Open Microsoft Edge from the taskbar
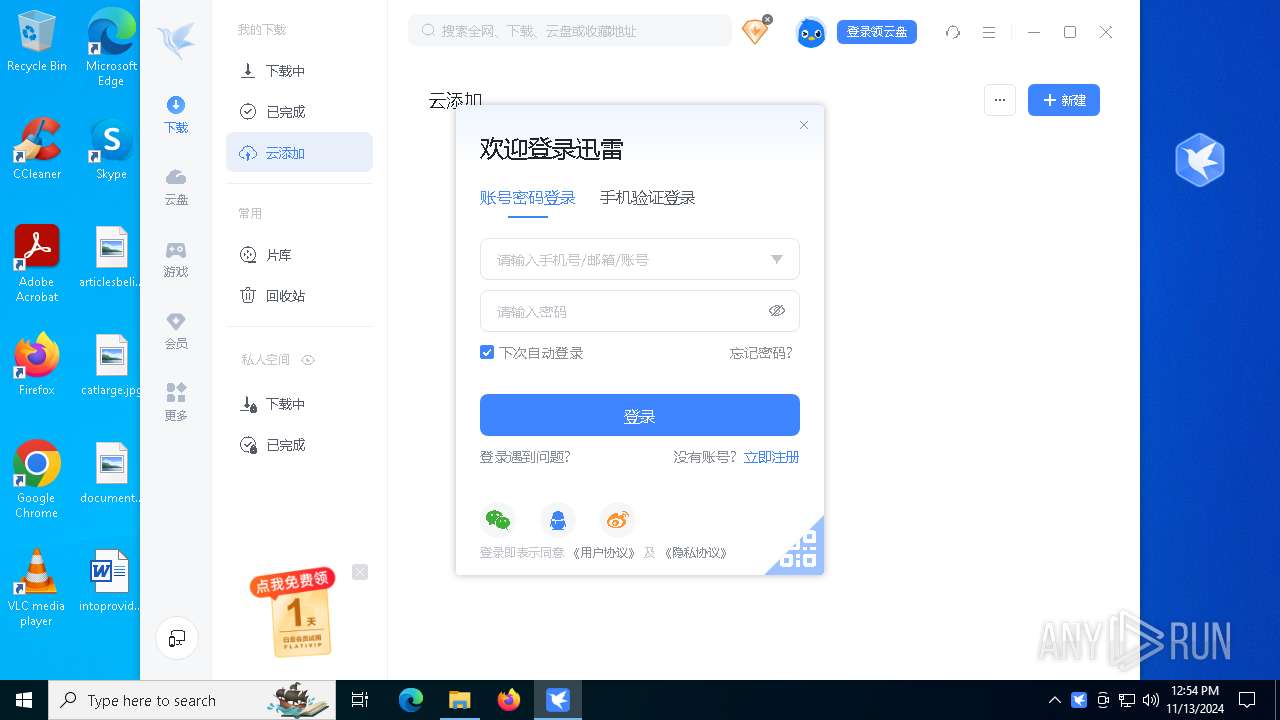 click(411, 700)
